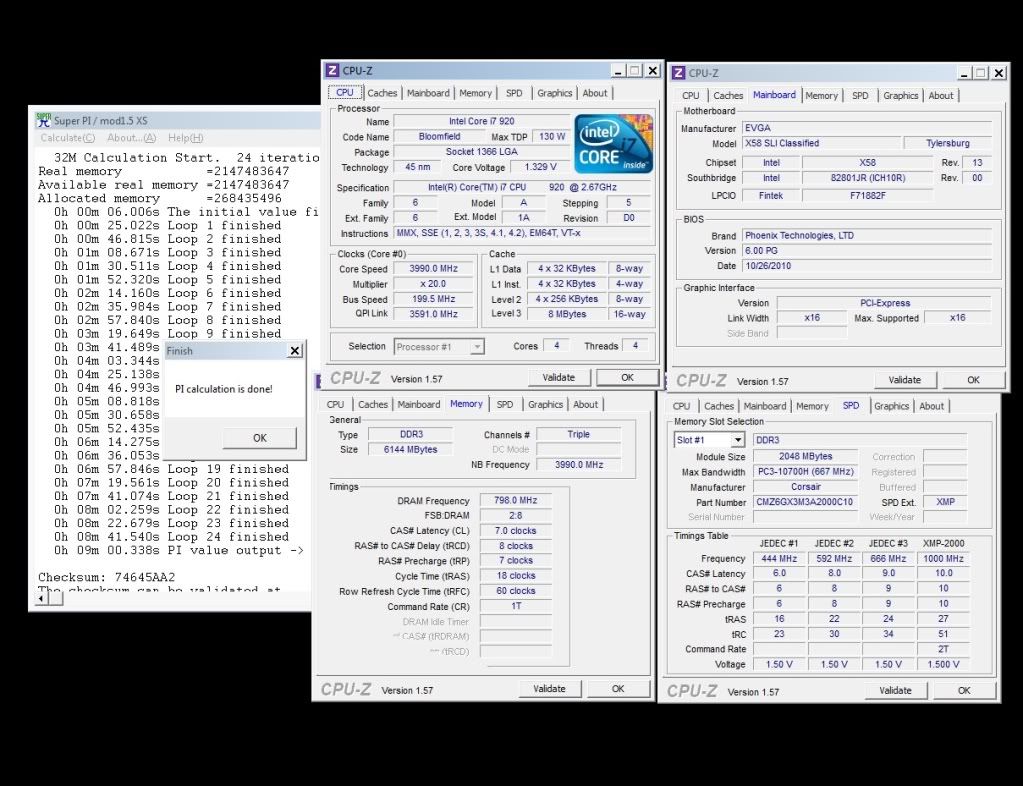Select Caches tab in the Mainboard CPU-Z window
1023x786 pixels.
(728, 96)
